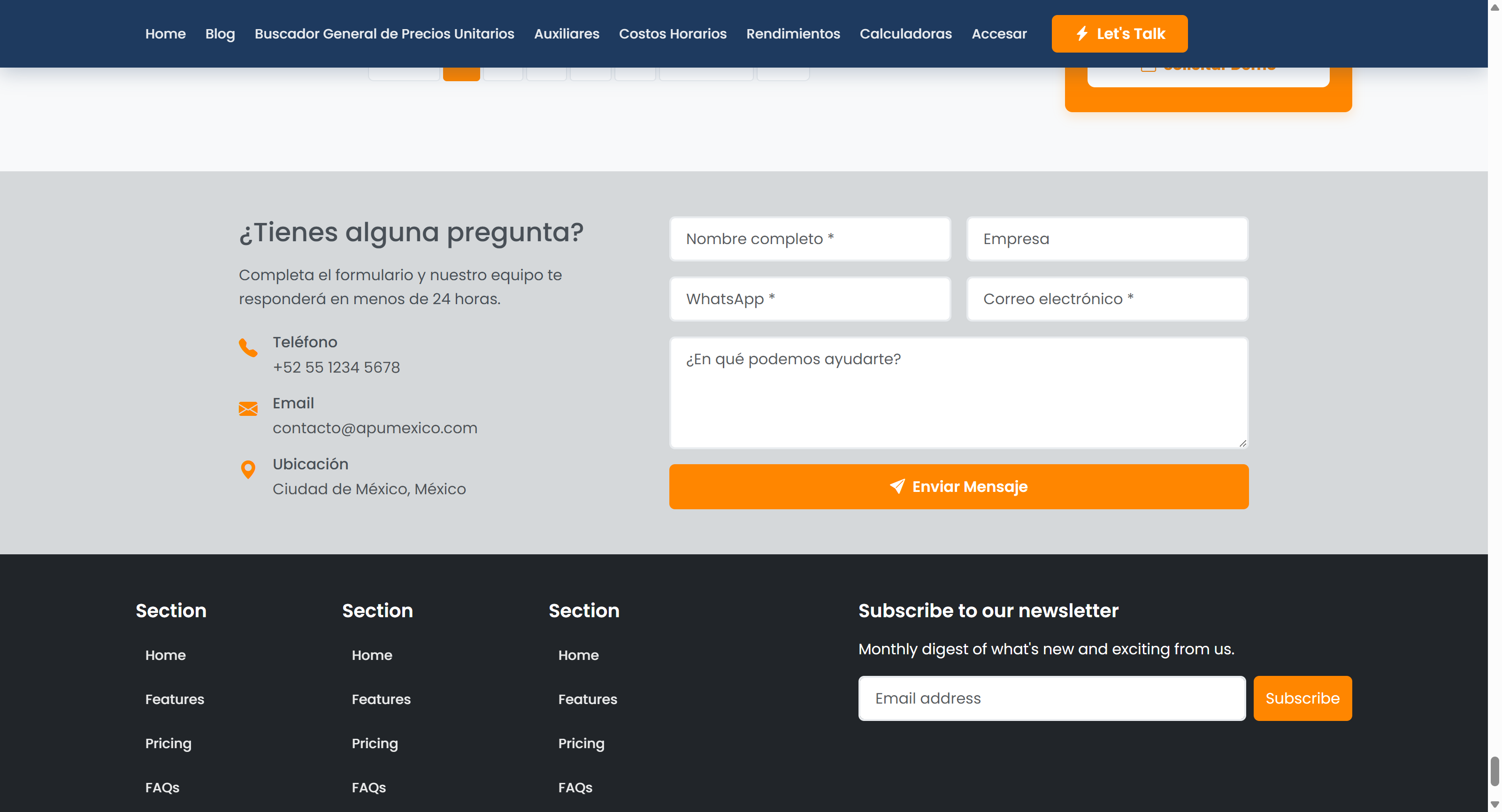1502x812 pixels.
Task: Click the envelope Email icon
Action: coord(248,409)
